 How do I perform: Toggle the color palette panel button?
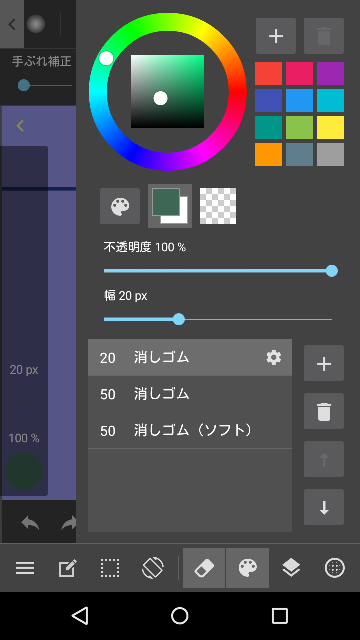pyautogui.click(x=248, y=568)
